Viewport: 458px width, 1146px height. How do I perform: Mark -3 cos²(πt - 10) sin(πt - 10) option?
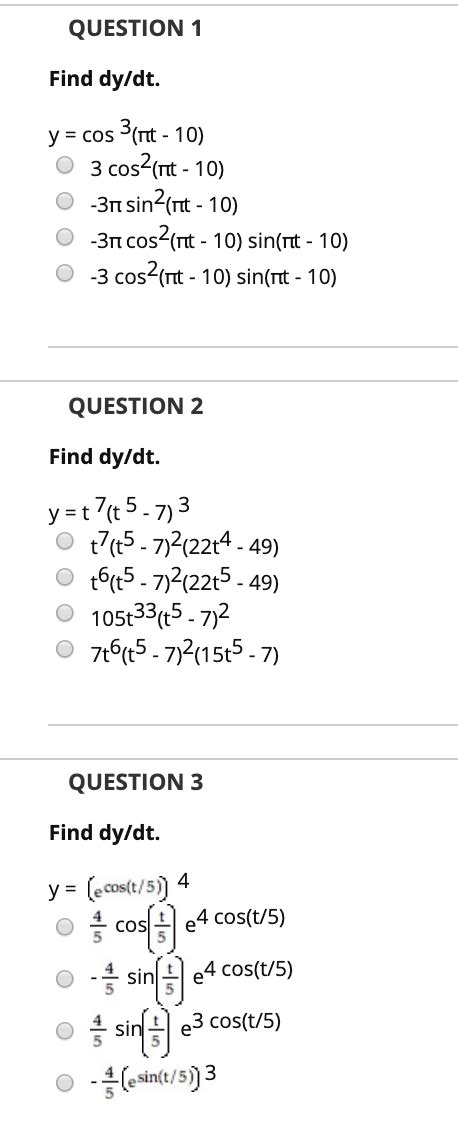click(65, 274)
